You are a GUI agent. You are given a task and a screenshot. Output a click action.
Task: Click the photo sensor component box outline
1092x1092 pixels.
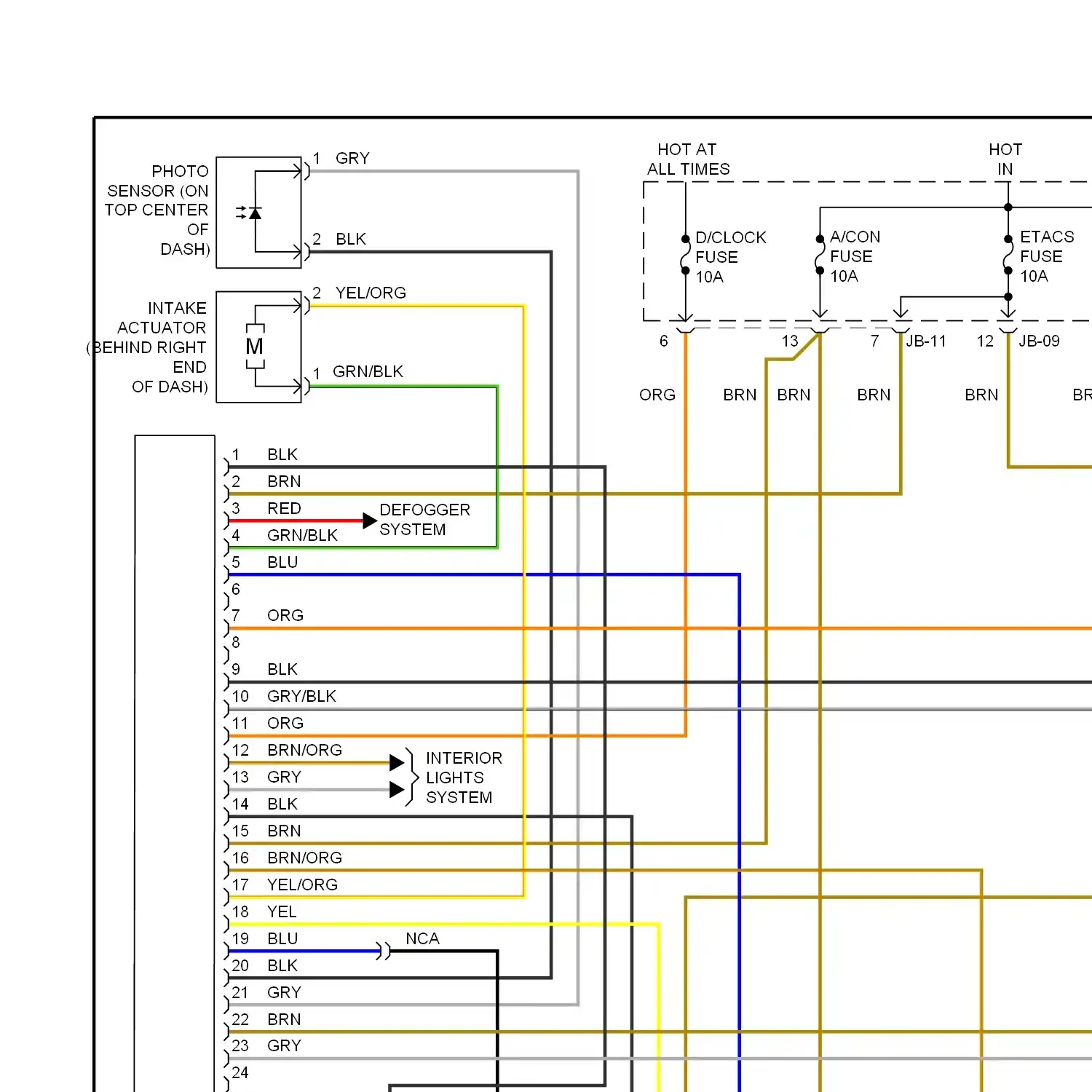259,212
